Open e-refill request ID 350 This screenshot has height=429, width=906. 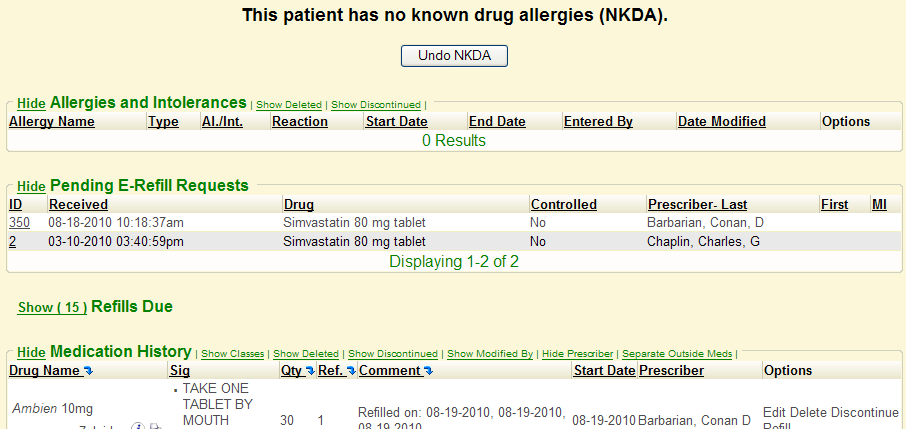19,222
